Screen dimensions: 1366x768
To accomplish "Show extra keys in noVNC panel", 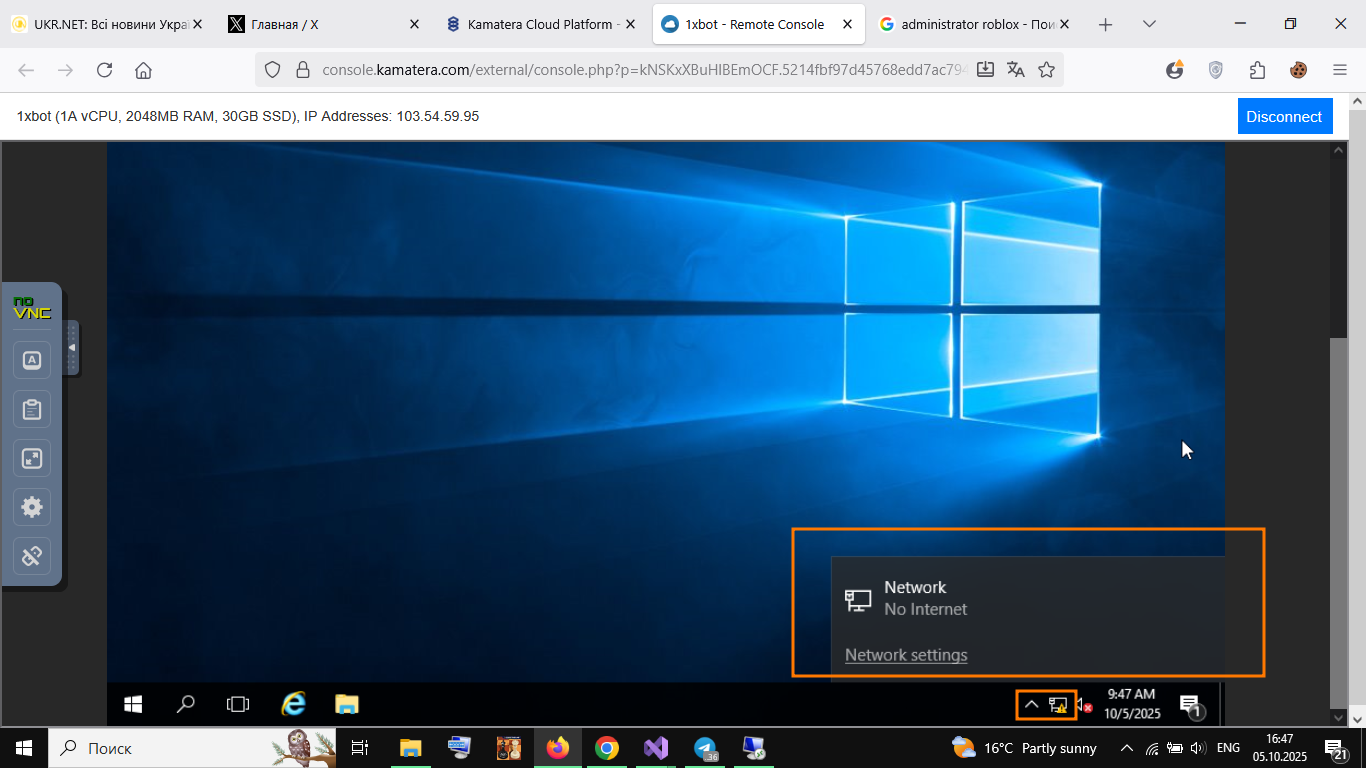I will coord(32,360).
